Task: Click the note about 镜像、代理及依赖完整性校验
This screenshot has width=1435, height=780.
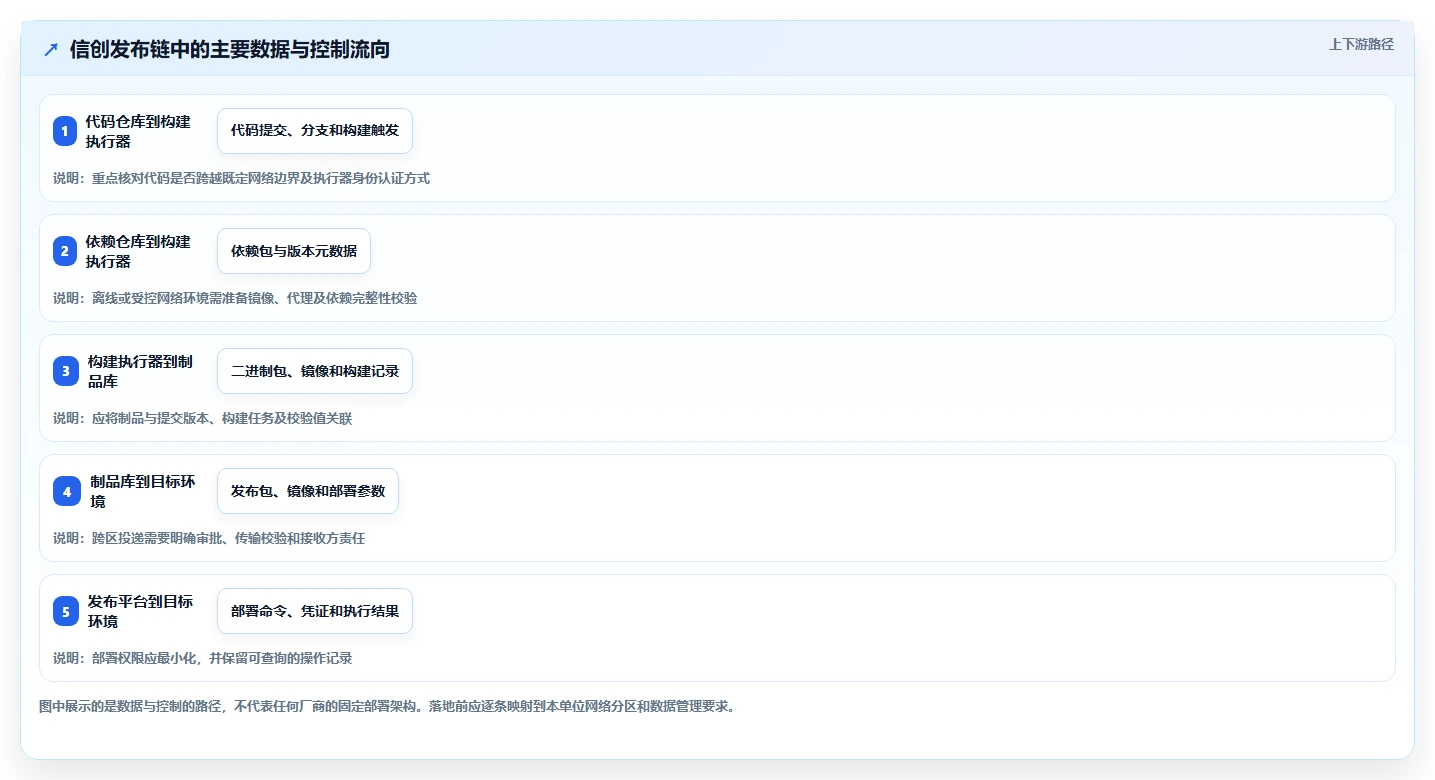Action: 235,298
